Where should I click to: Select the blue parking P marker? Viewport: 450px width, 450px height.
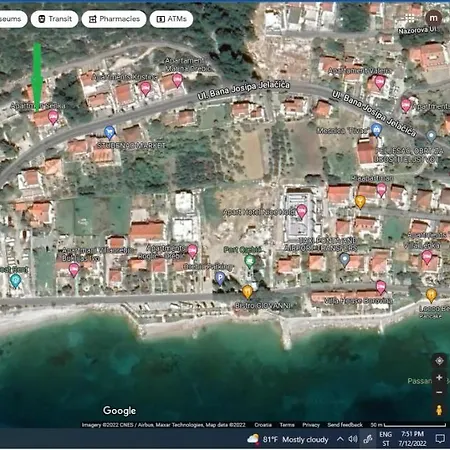coord(220,278)
